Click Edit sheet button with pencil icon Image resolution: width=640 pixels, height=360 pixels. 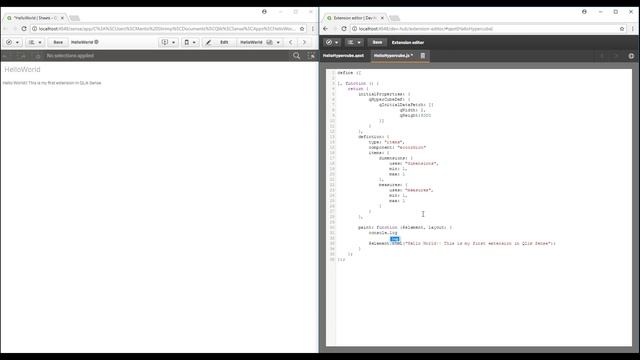point(218,42)
